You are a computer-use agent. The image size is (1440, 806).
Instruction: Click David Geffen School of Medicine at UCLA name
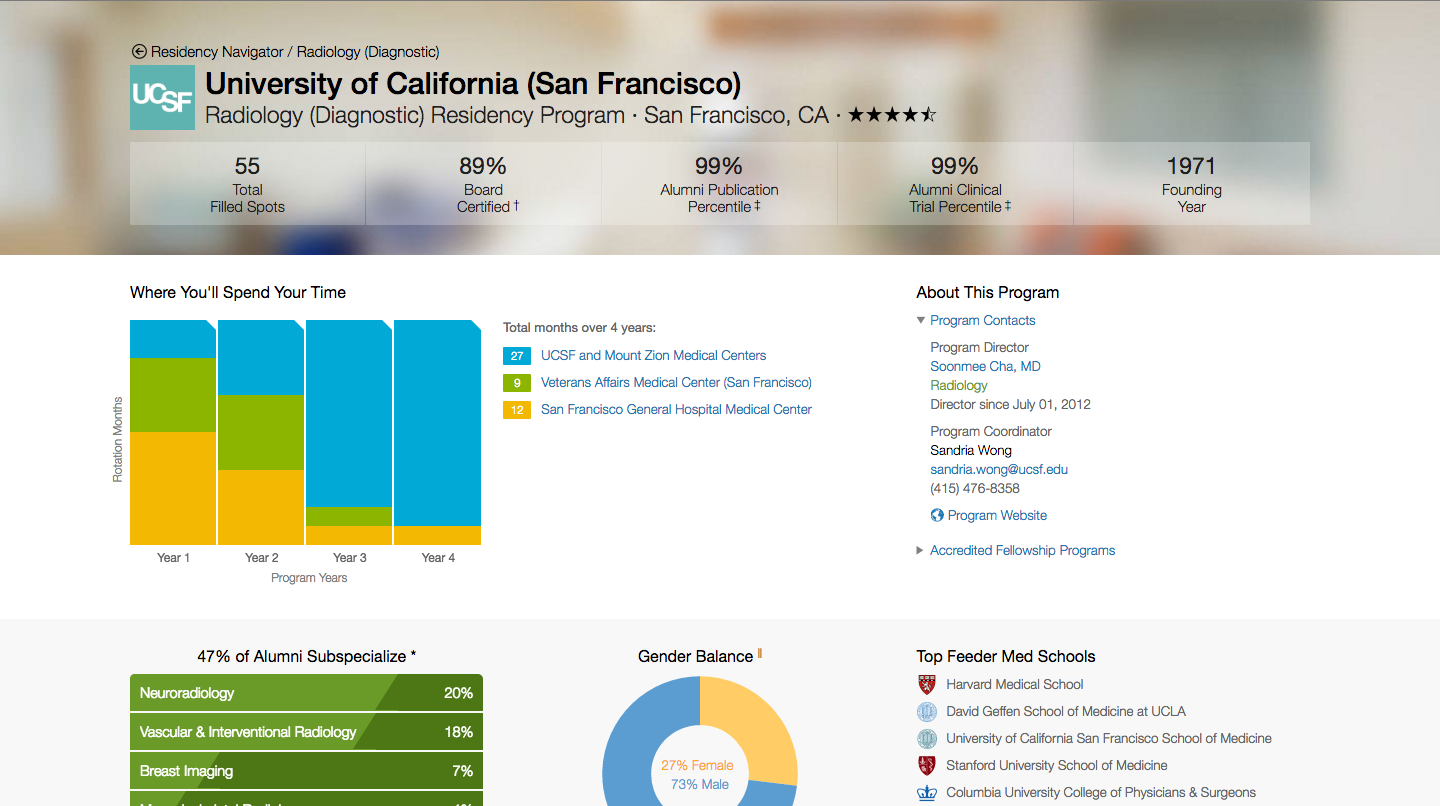coord(1066,711)
